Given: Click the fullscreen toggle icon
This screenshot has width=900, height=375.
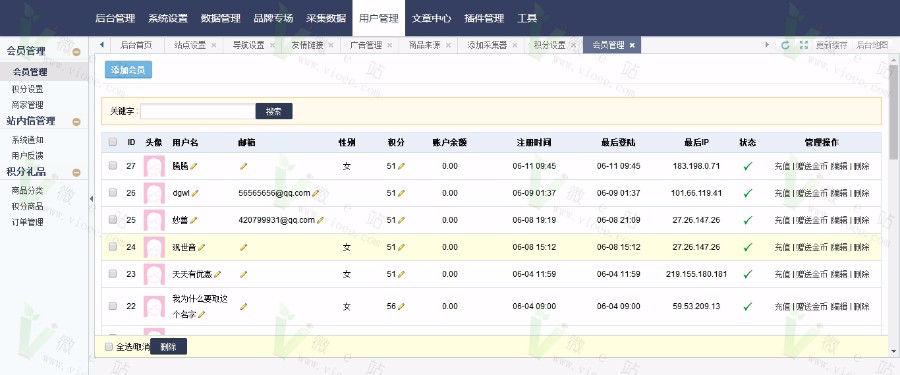Looking at the screenshot, I should pos(804,45).
